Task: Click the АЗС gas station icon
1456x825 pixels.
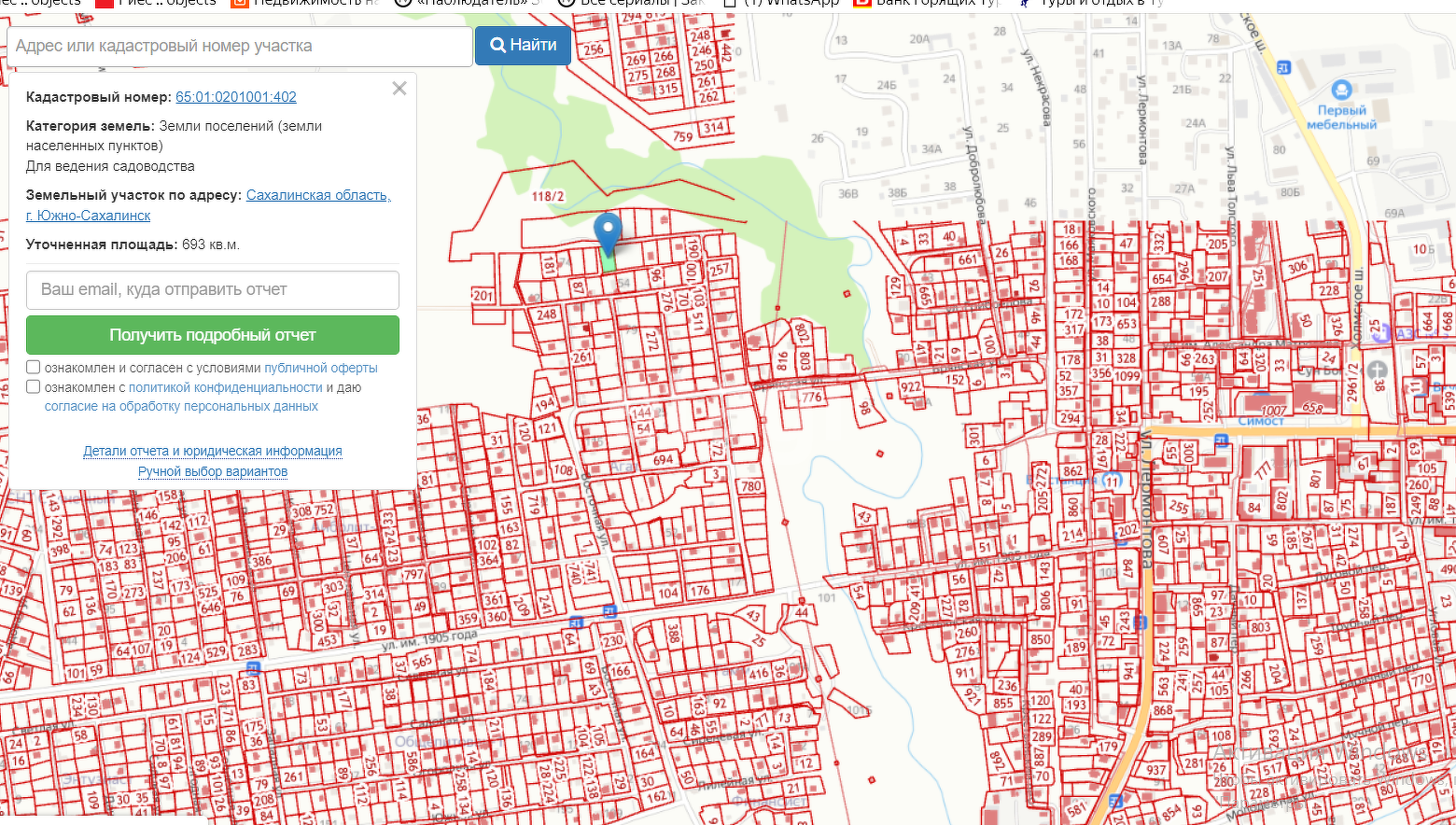Action: click(x=1382, y=333)
